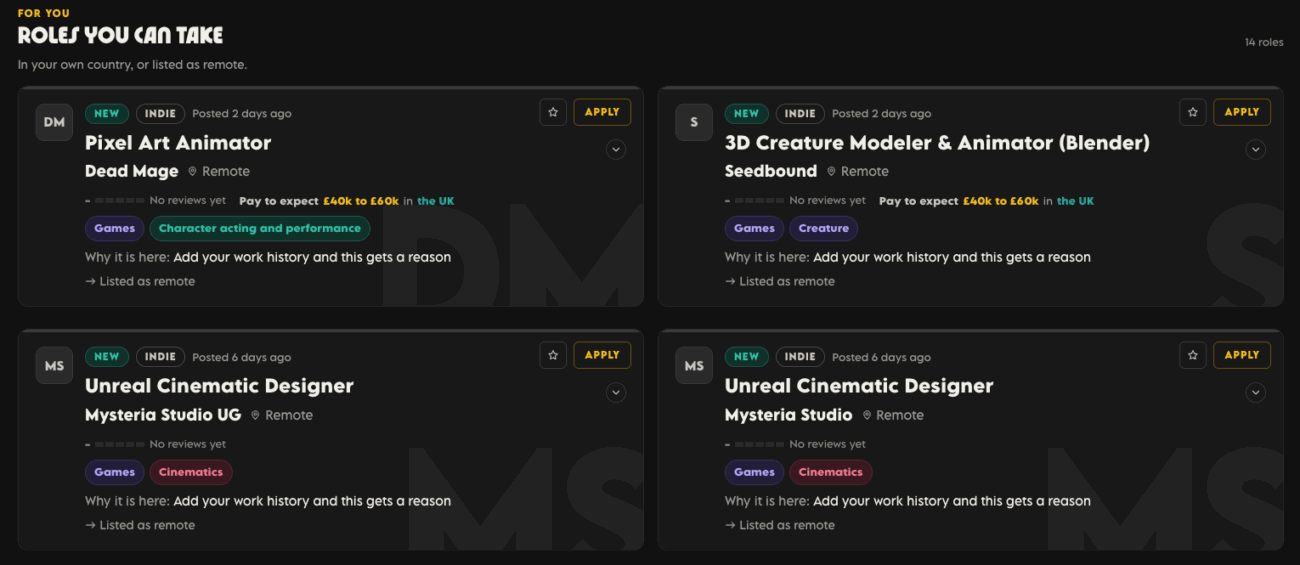The width and height of the screenshot is (1300, 565).
Task: Open the MS avatar for Mysteria Studio UG
Action: 54,366
